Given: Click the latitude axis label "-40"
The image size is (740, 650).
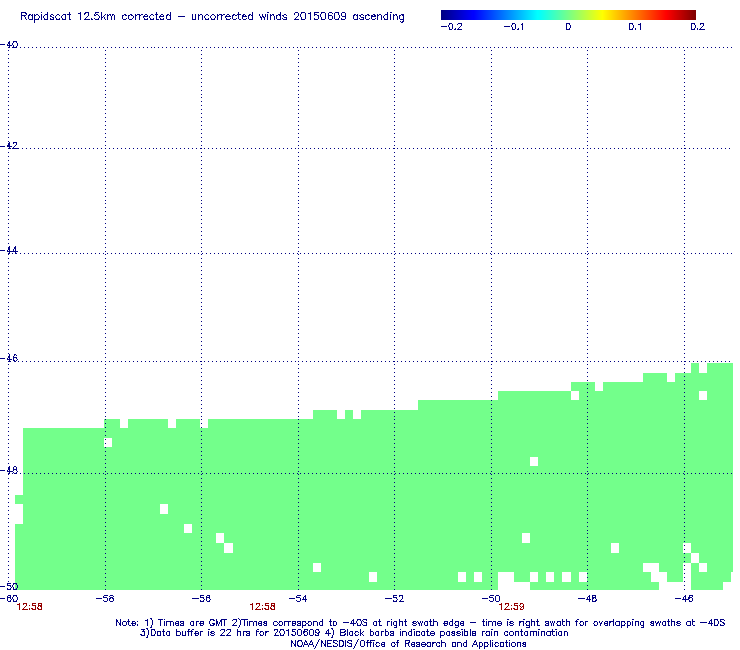Looking at the screenshot, I should [9, 45].
